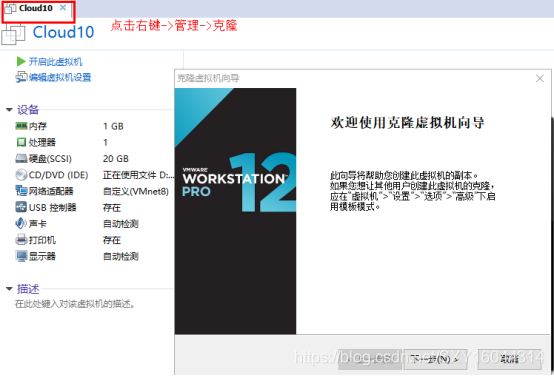
Task: Select the 声卡 device label
Action: (x=38, y=224)
